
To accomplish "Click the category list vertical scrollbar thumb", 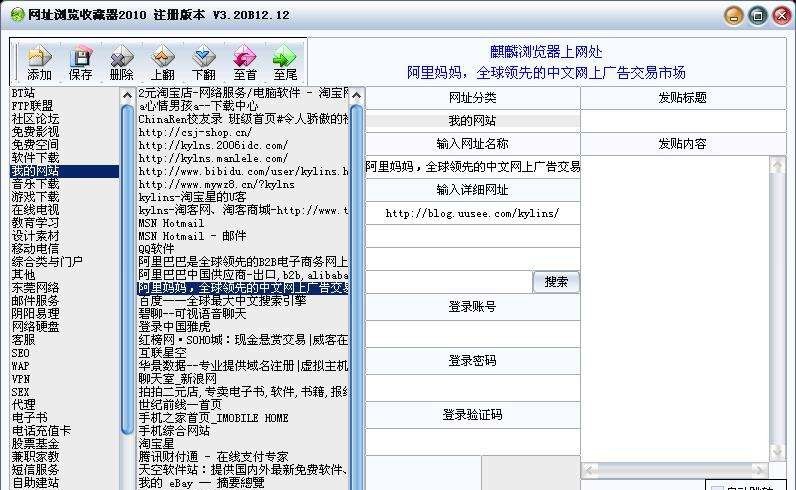I will 127,269.
